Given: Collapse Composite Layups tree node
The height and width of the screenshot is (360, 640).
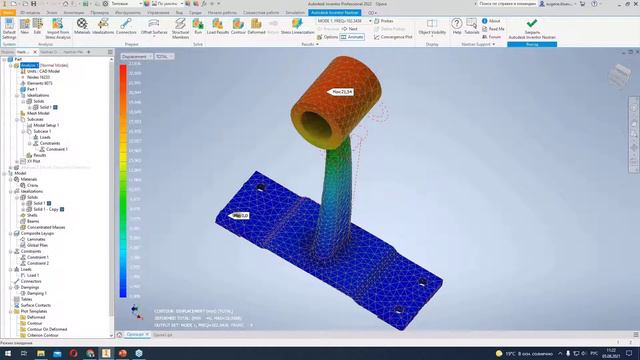Looking at the screenshot, I should [x=11, y=233].
